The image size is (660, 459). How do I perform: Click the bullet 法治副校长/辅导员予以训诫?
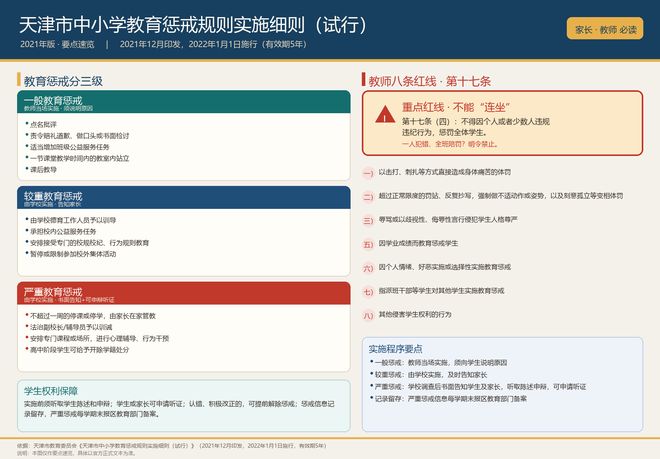[x=71, y=327]
